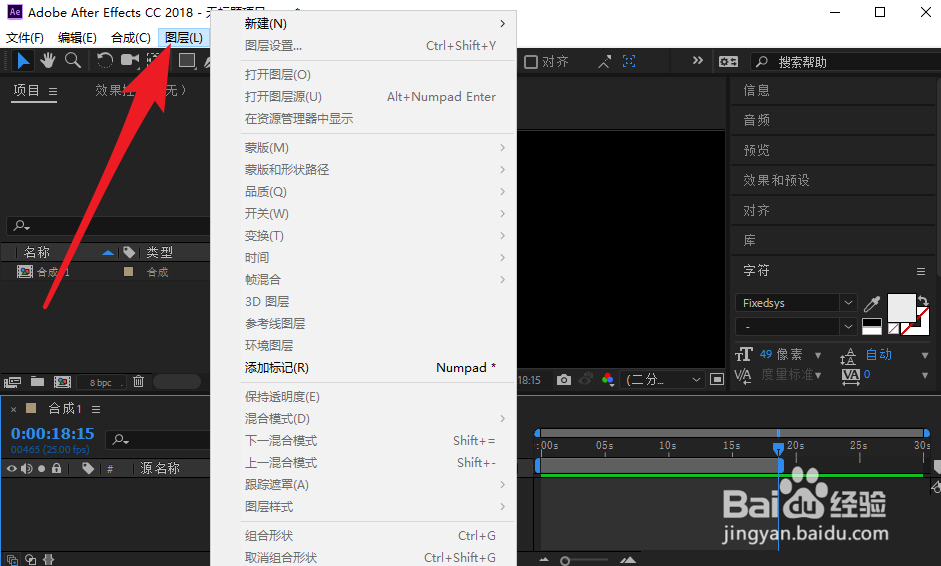This screenshot has width=941, height=566.
Task: Click the blue current time indicator
Action: (778, 448)
